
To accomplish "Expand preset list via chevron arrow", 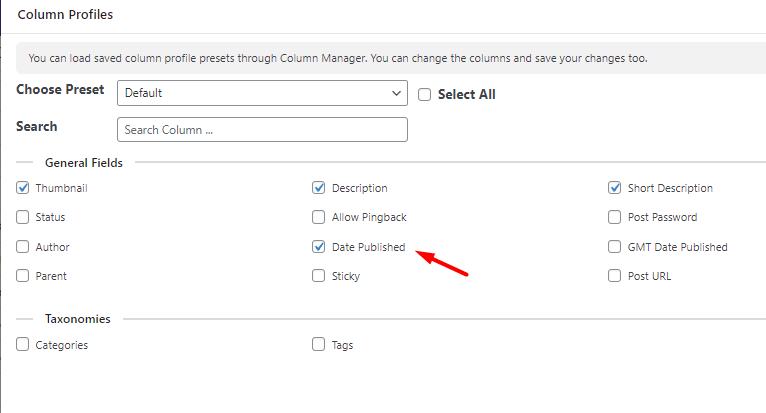I will pos(396,93).
